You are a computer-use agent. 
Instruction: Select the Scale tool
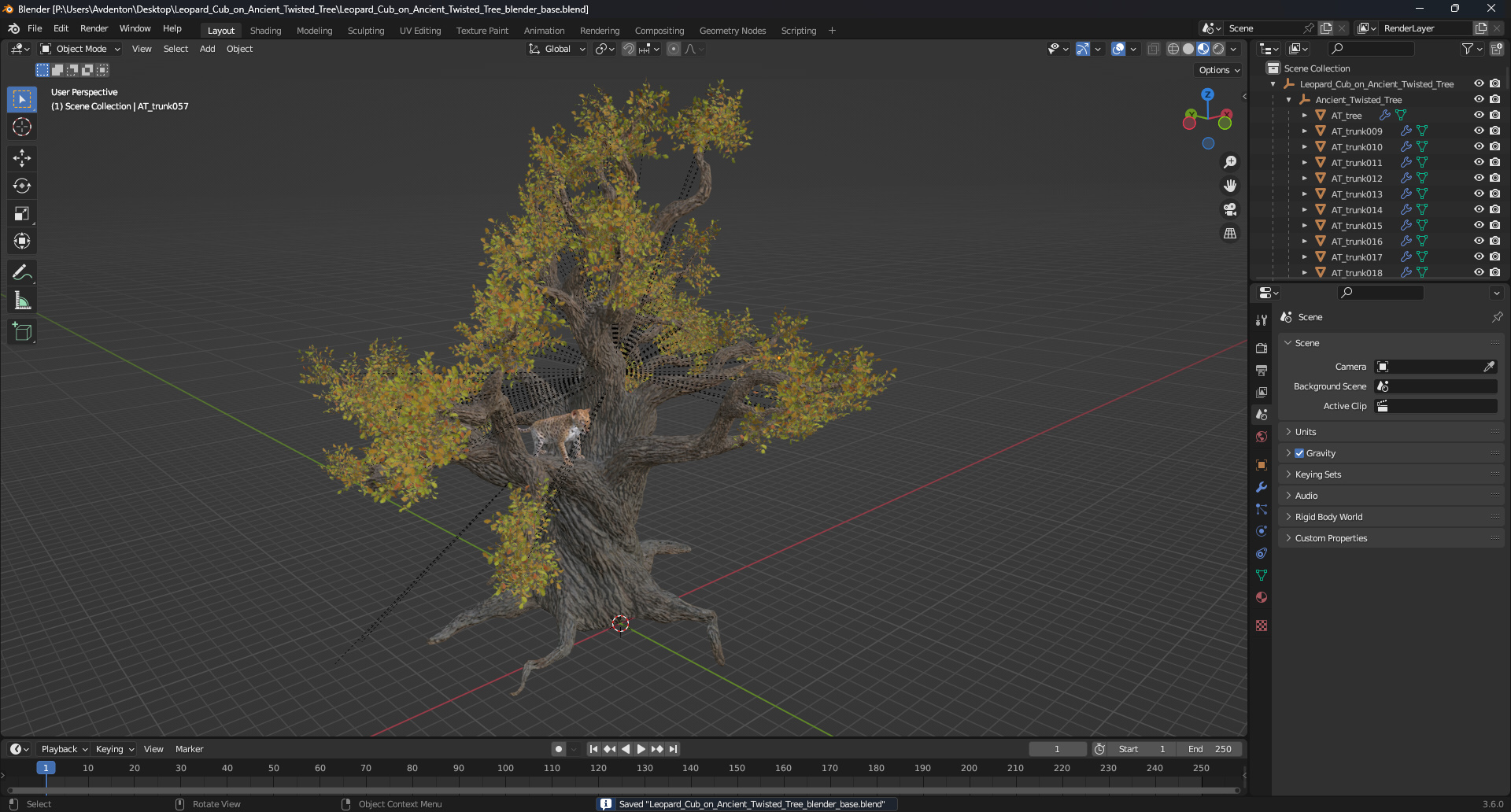coord(22,213)
